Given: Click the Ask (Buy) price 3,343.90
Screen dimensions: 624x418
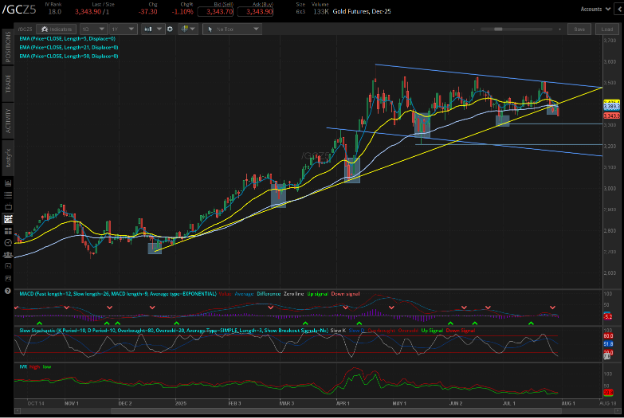Looking at the screenshot, I should click(255, 12).
